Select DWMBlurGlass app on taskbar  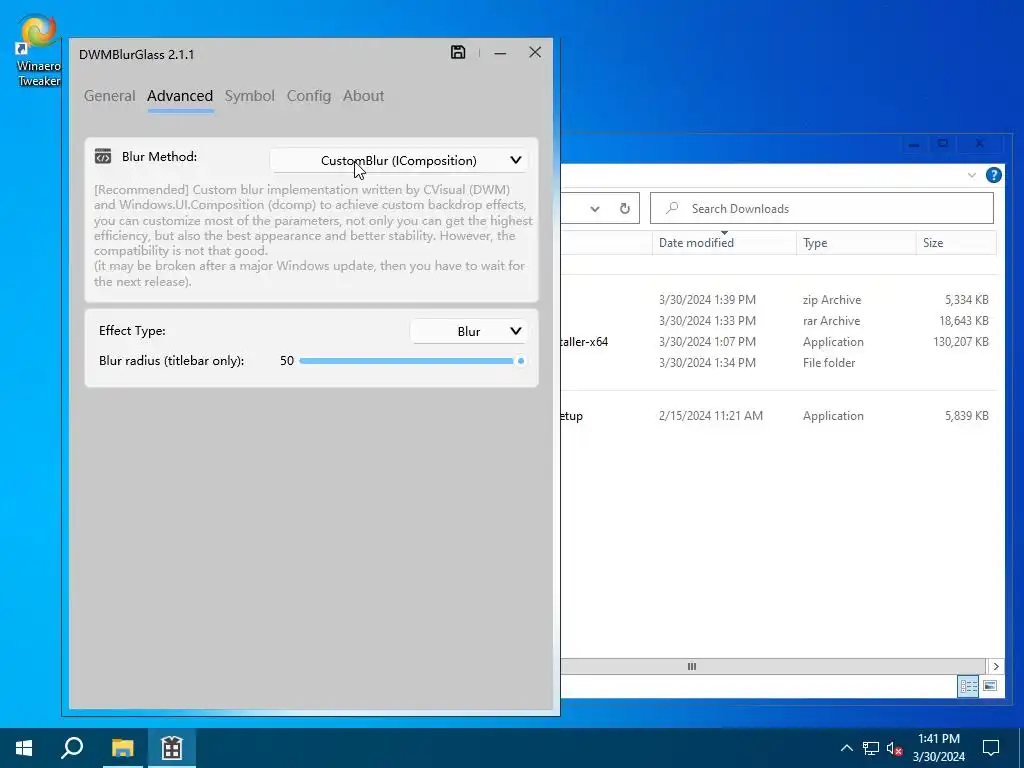click(172, 748)
